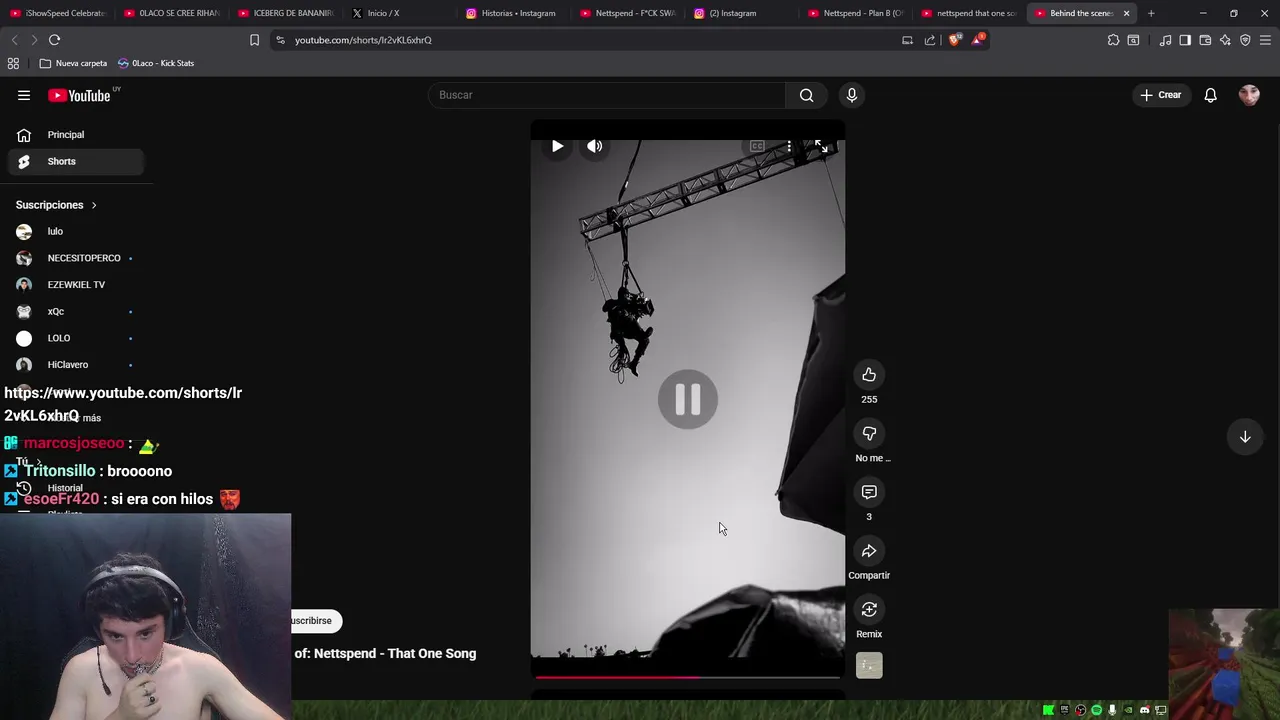Open more options on the video player
The width and height of the screenshot is (1280, 720).
(x=789, y=147)
